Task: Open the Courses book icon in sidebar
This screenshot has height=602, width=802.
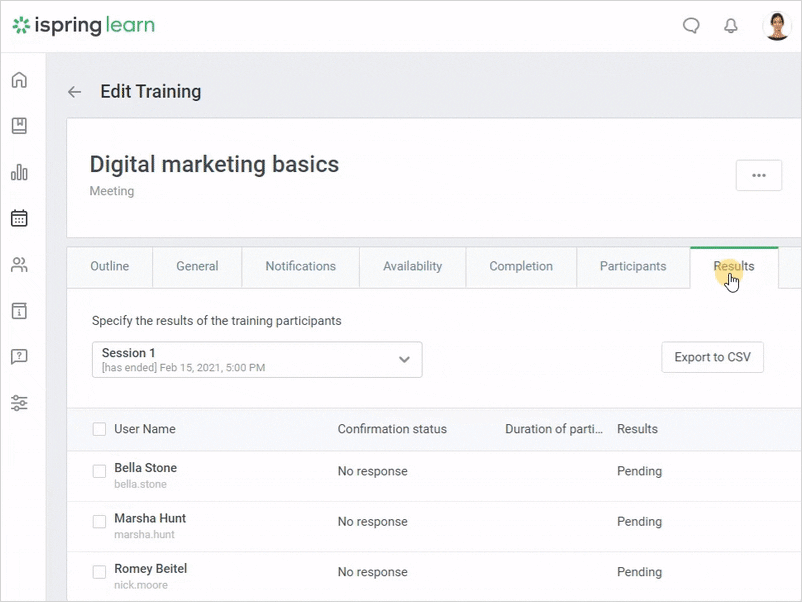Action: (19, 126)
